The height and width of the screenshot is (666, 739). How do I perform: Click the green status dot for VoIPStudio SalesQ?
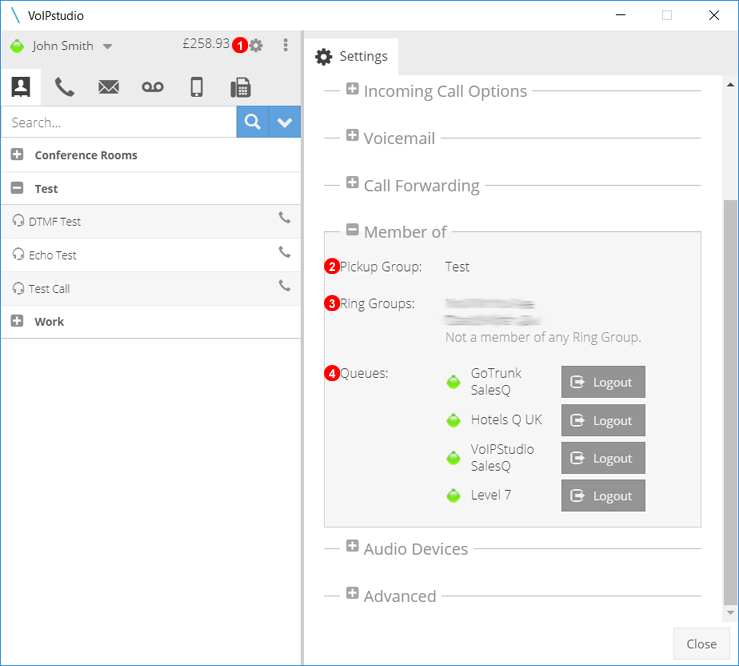pyautogui.click(x=453, y=457)
